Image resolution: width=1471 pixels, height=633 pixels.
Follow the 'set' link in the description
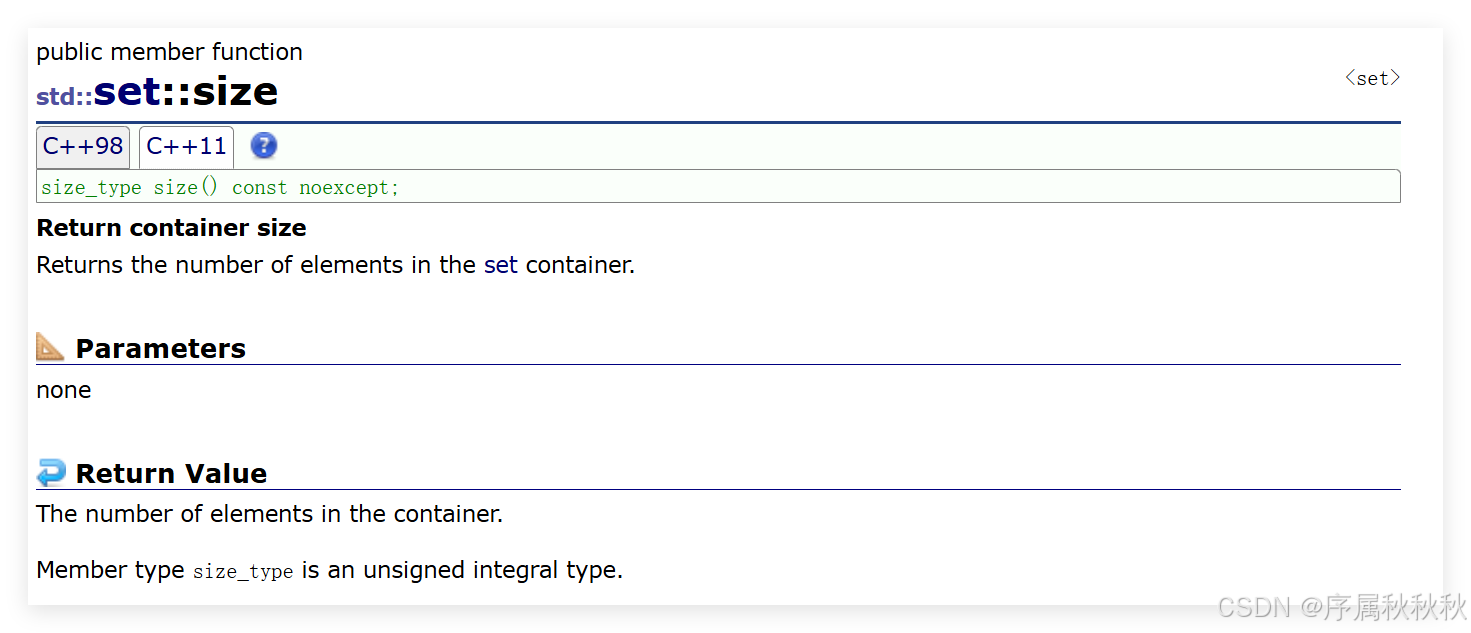point(501,265)
